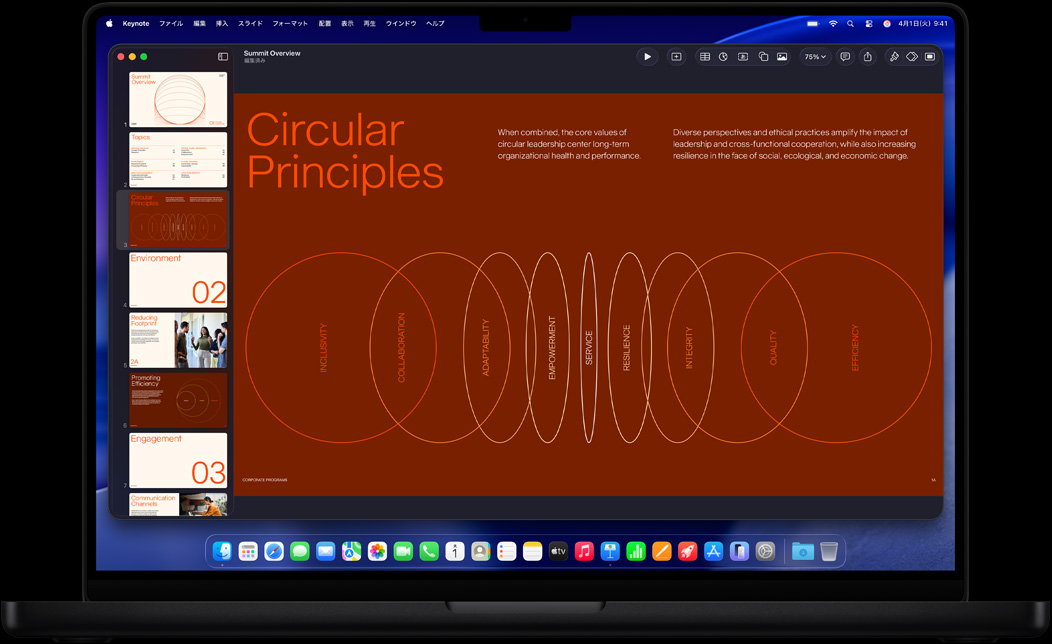Share the presentation via the share icon
Screen dimensions: 1052x644
point(868,56)
